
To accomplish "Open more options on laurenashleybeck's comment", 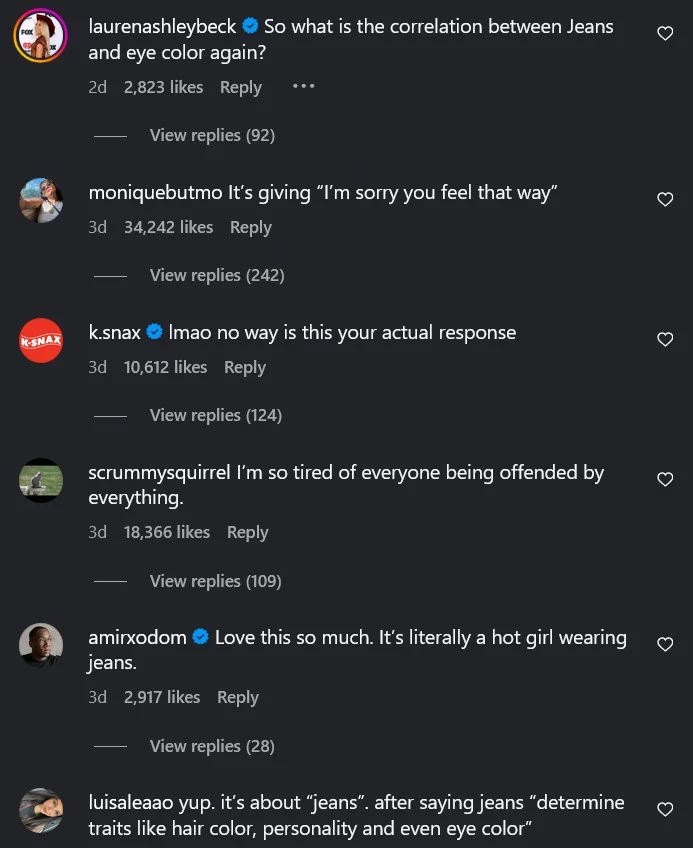I will pos(303,86).
